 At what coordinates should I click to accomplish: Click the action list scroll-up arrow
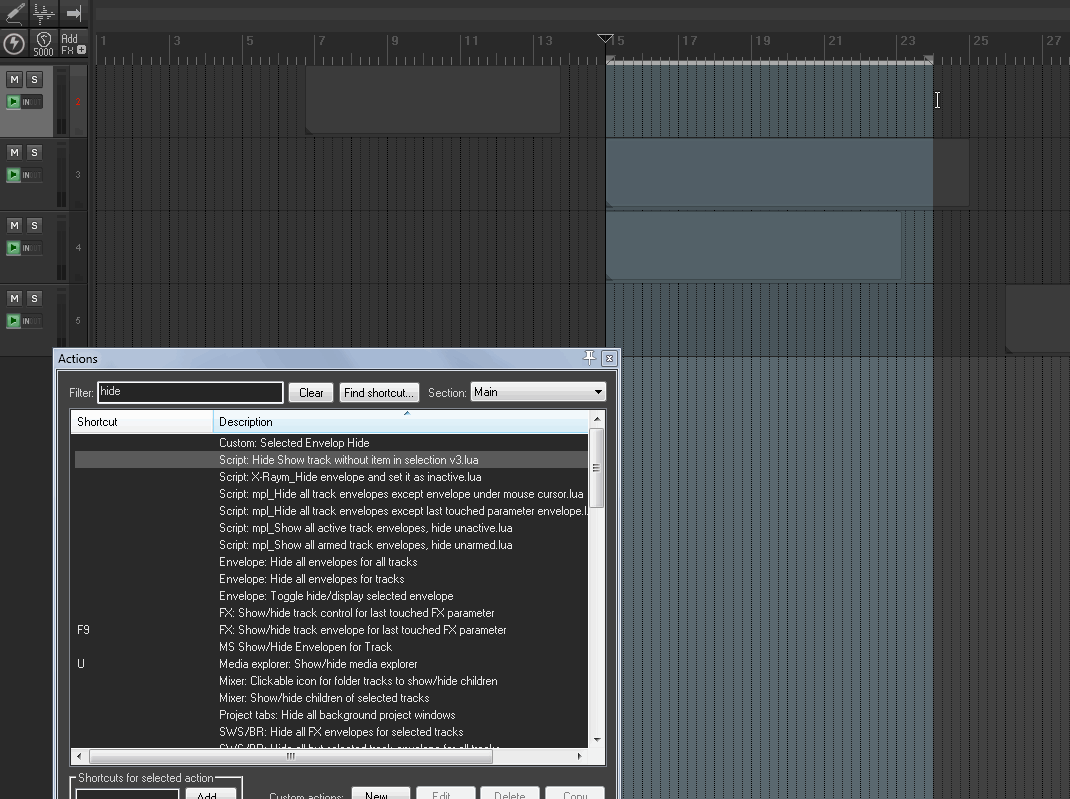pyautogui.click(x=597, y=419)
